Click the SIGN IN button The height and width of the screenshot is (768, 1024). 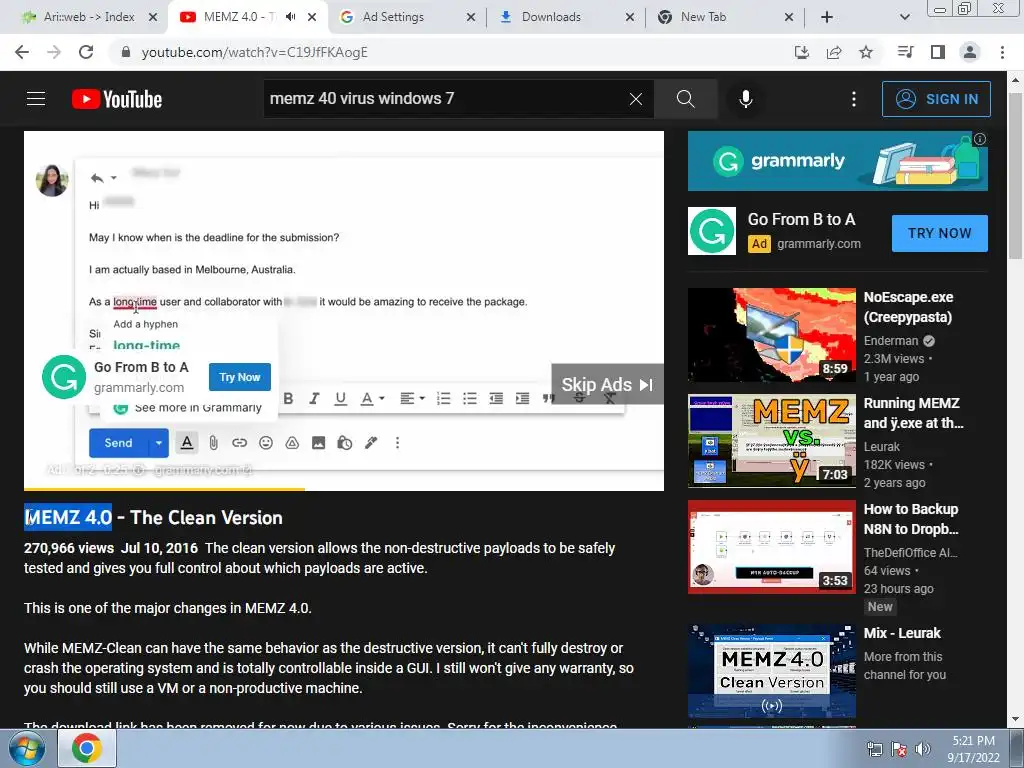coord(936,99)
